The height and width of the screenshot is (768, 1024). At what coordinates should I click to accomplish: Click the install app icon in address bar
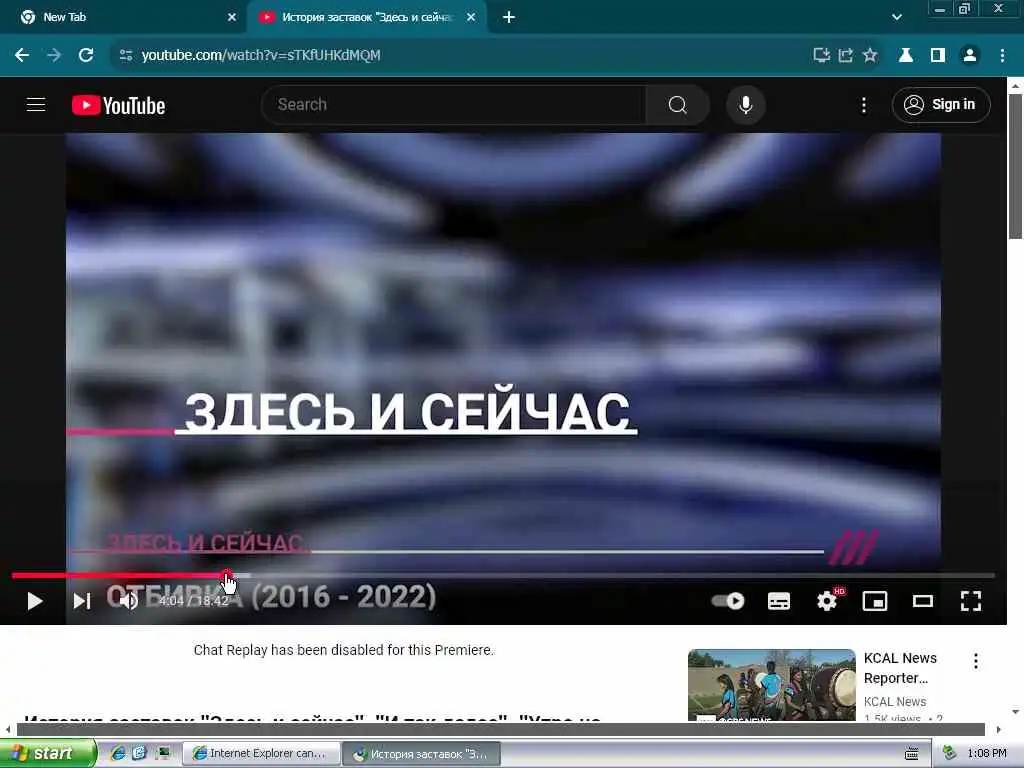[822, 56]
